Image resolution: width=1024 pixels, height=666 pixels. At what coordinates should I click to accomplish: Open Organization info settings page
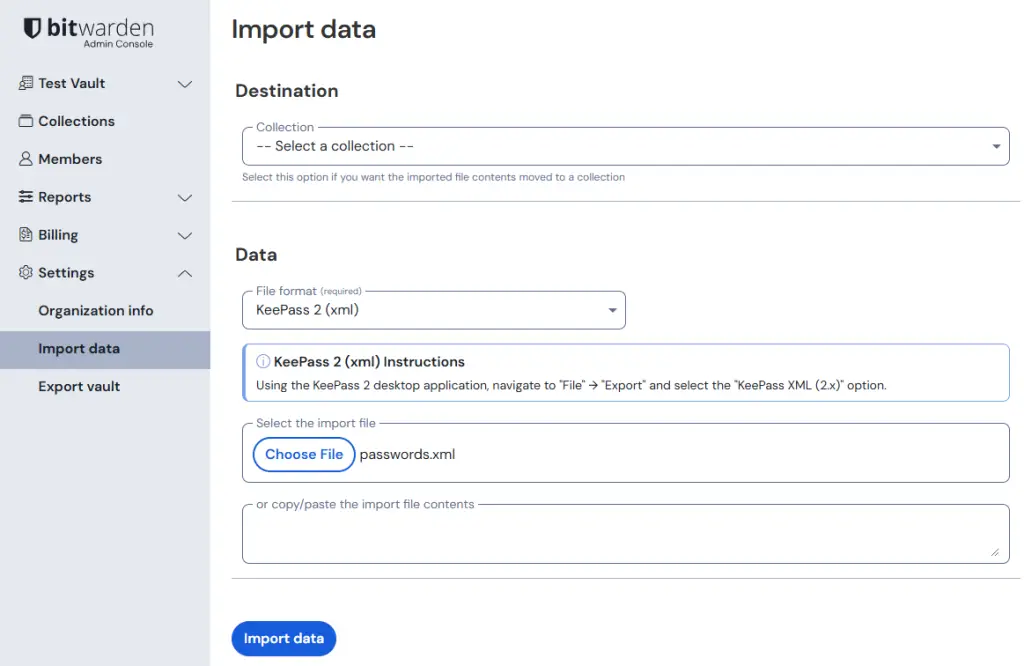point(96,311)
